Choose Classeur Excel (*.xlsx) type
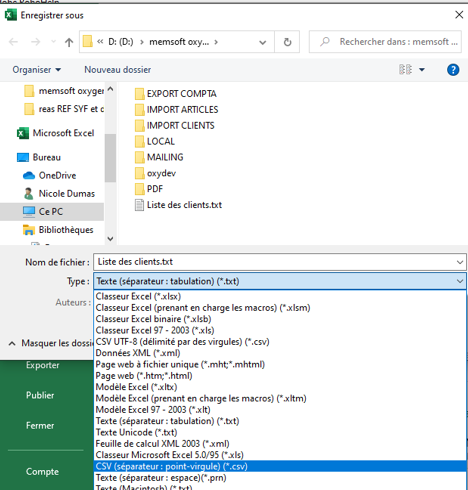Image resolution: width=468 pixels, height=490 pixels. pyautogui.click(x=280, y=296)
